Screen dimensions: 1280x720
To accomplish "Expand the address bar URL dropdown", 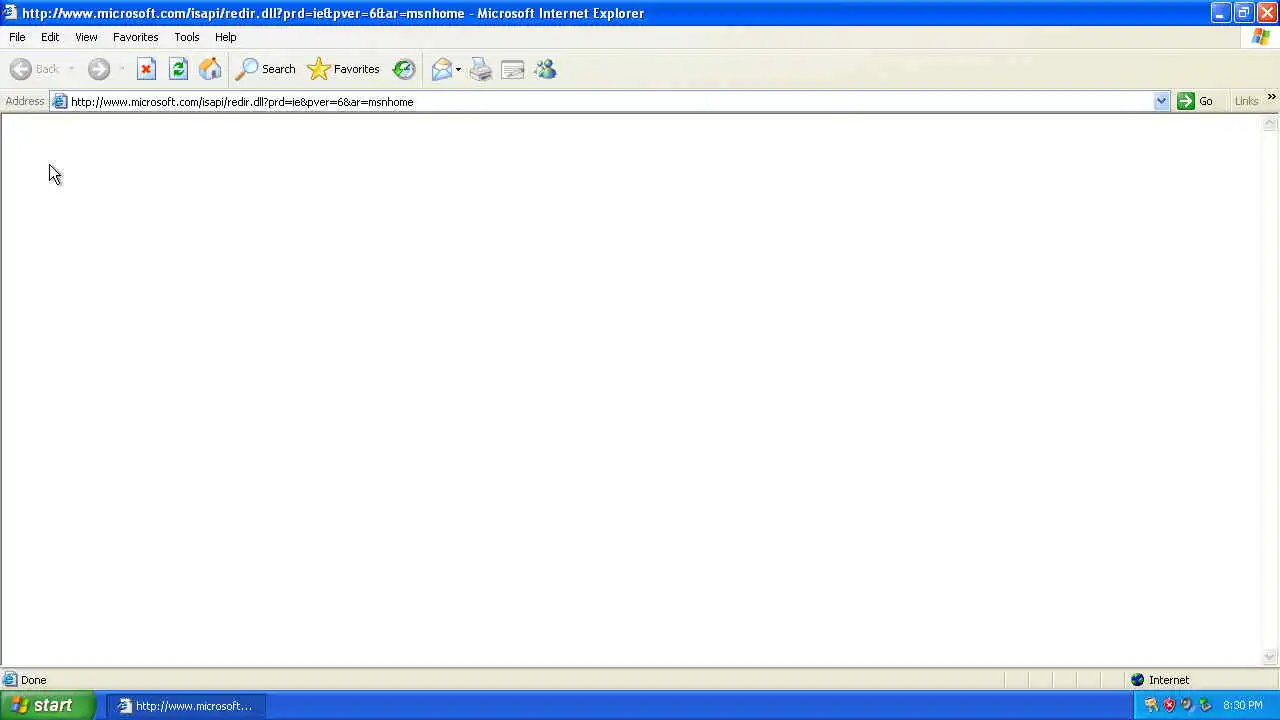I will (1161, 101).
